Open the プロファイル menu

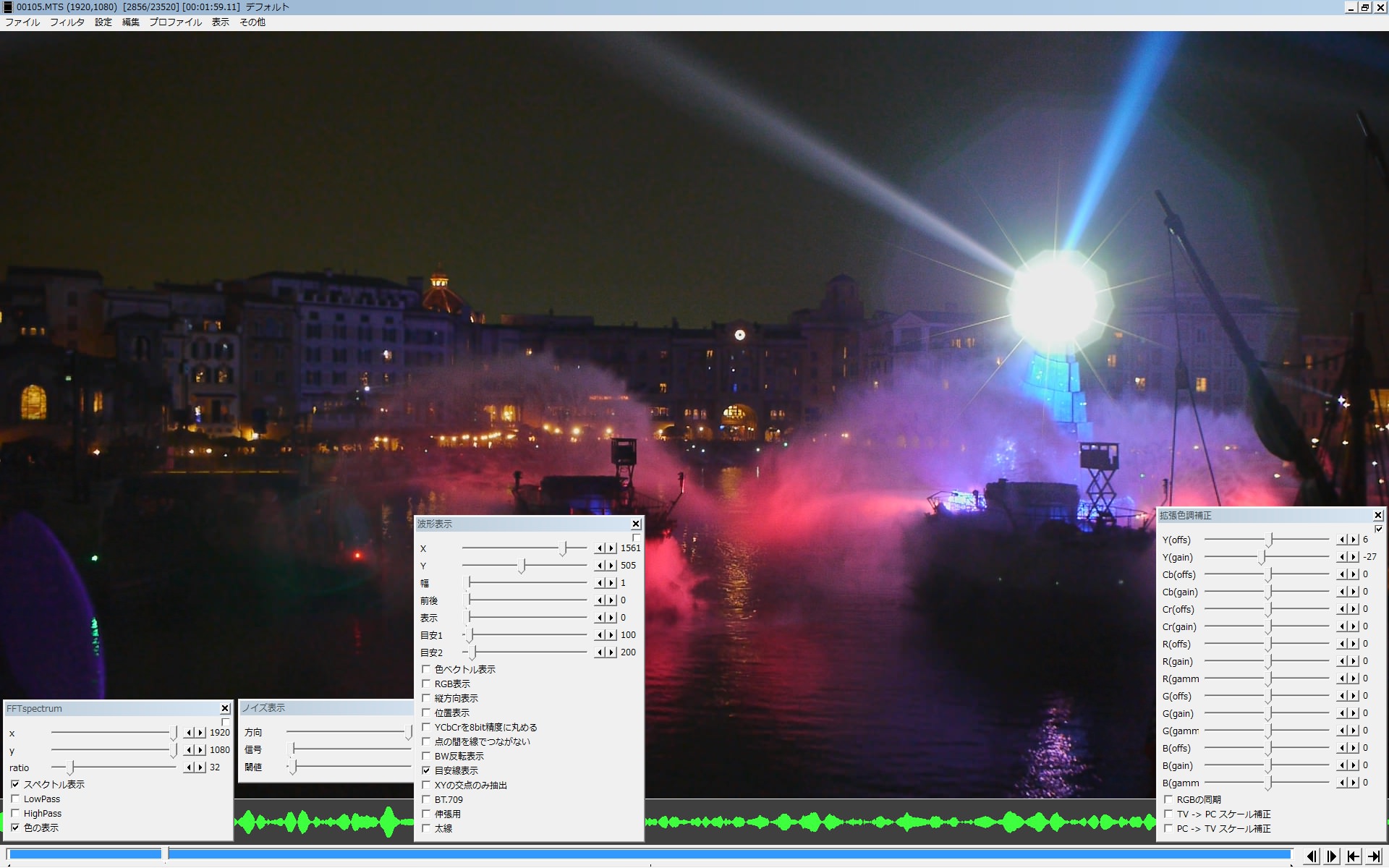(x=175, y=22)
